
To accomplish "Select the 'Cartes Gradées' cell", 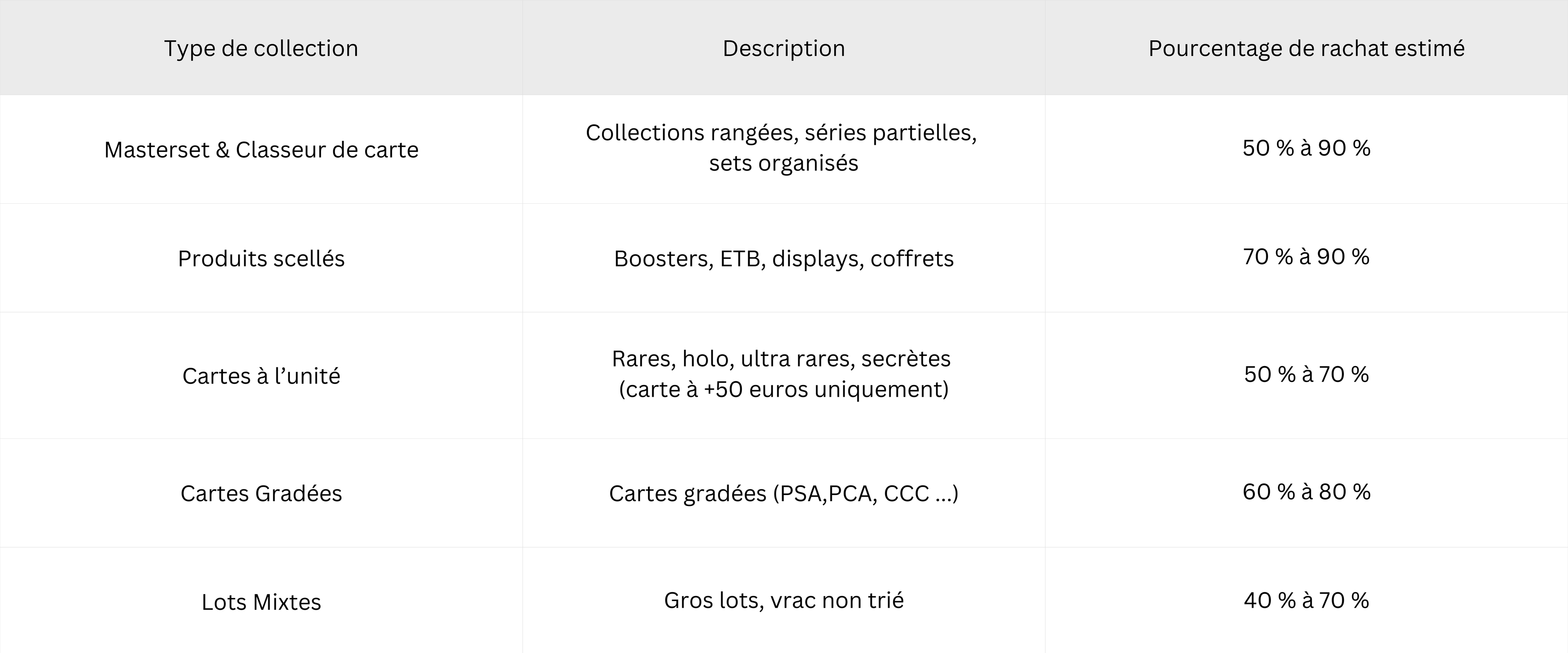I will tap(261, 493).
